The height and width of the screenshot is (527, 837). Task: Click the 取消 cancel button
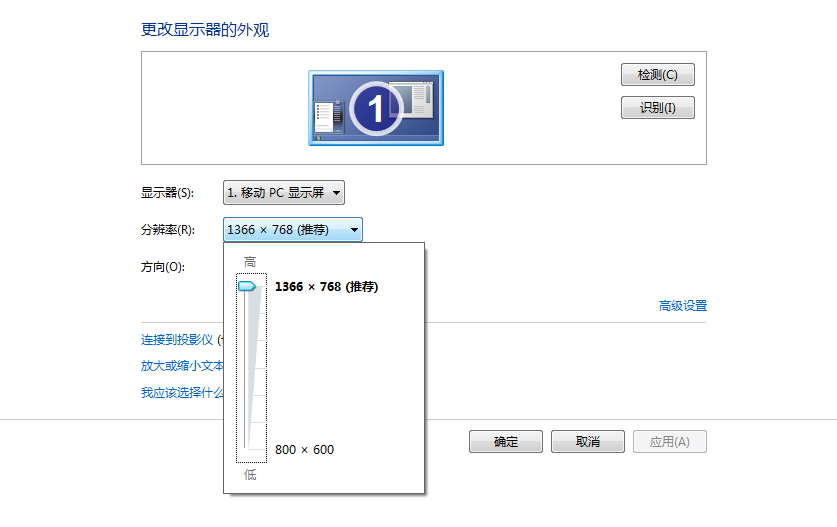[588, 442]
